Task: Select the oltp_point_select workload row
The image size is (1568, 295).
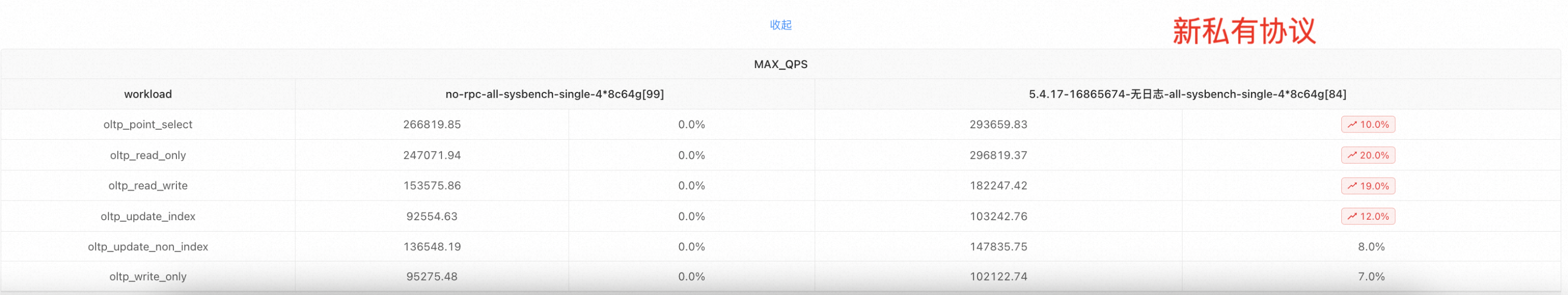Action: (x=148, y=124)
